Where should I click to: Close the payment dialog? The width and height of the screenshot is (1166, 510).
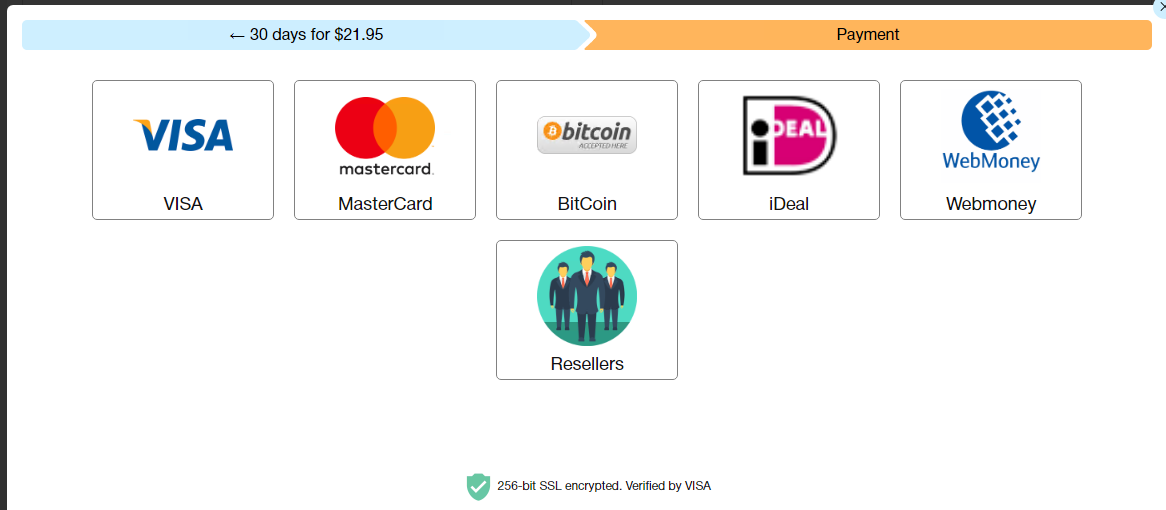pos(1162,5)
